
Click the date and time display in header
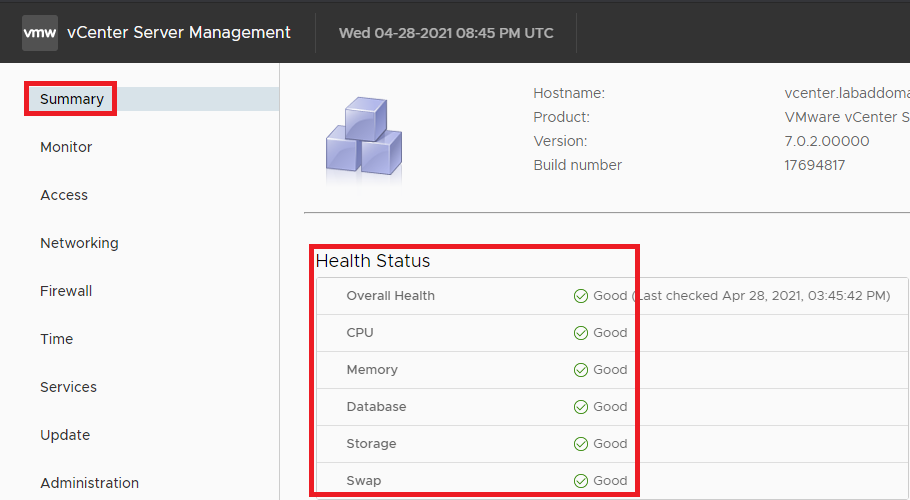tap(446, 33)
